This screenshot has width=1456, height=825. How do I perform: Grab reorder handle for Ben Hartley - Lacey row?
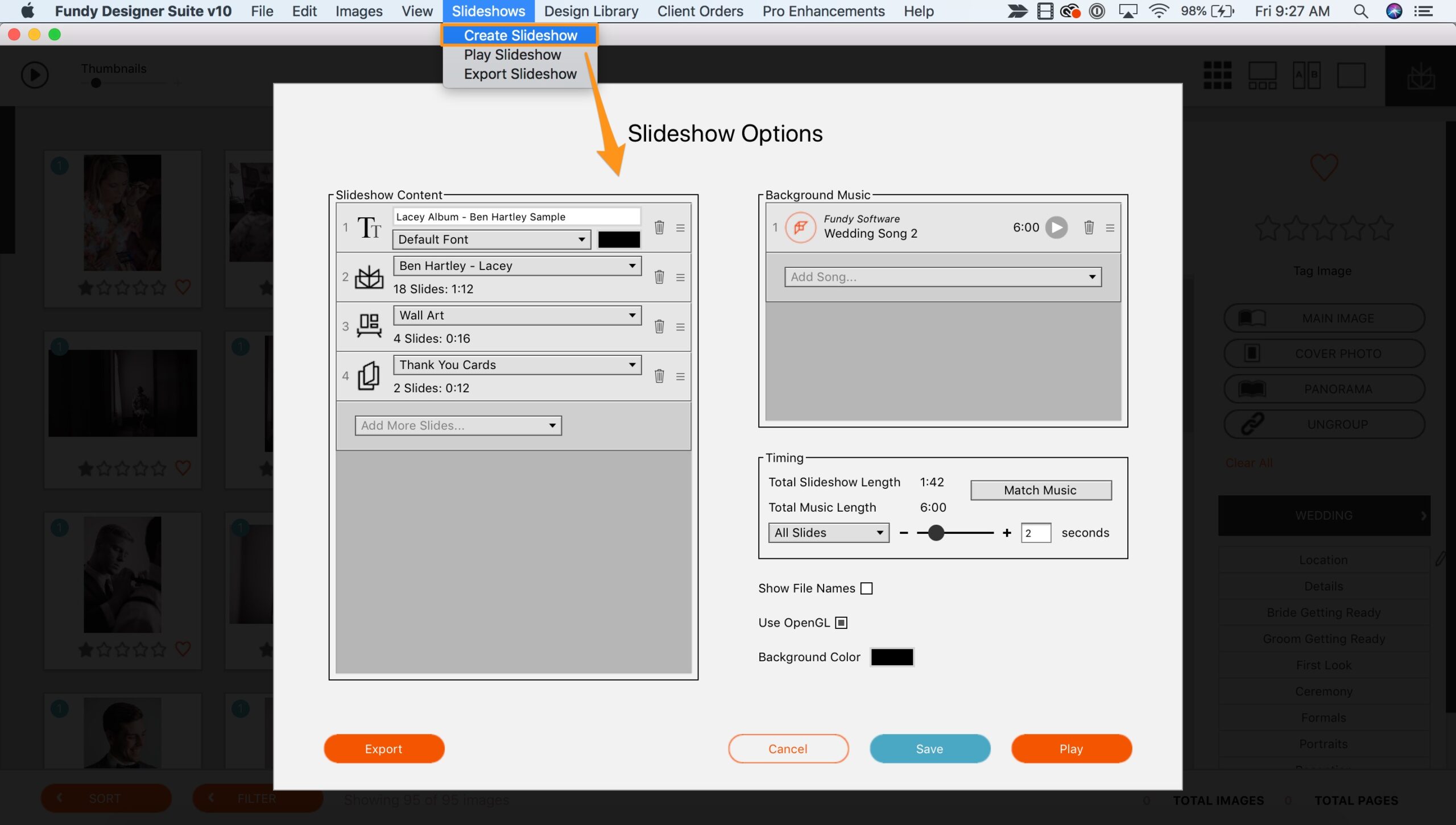(680, 277)
